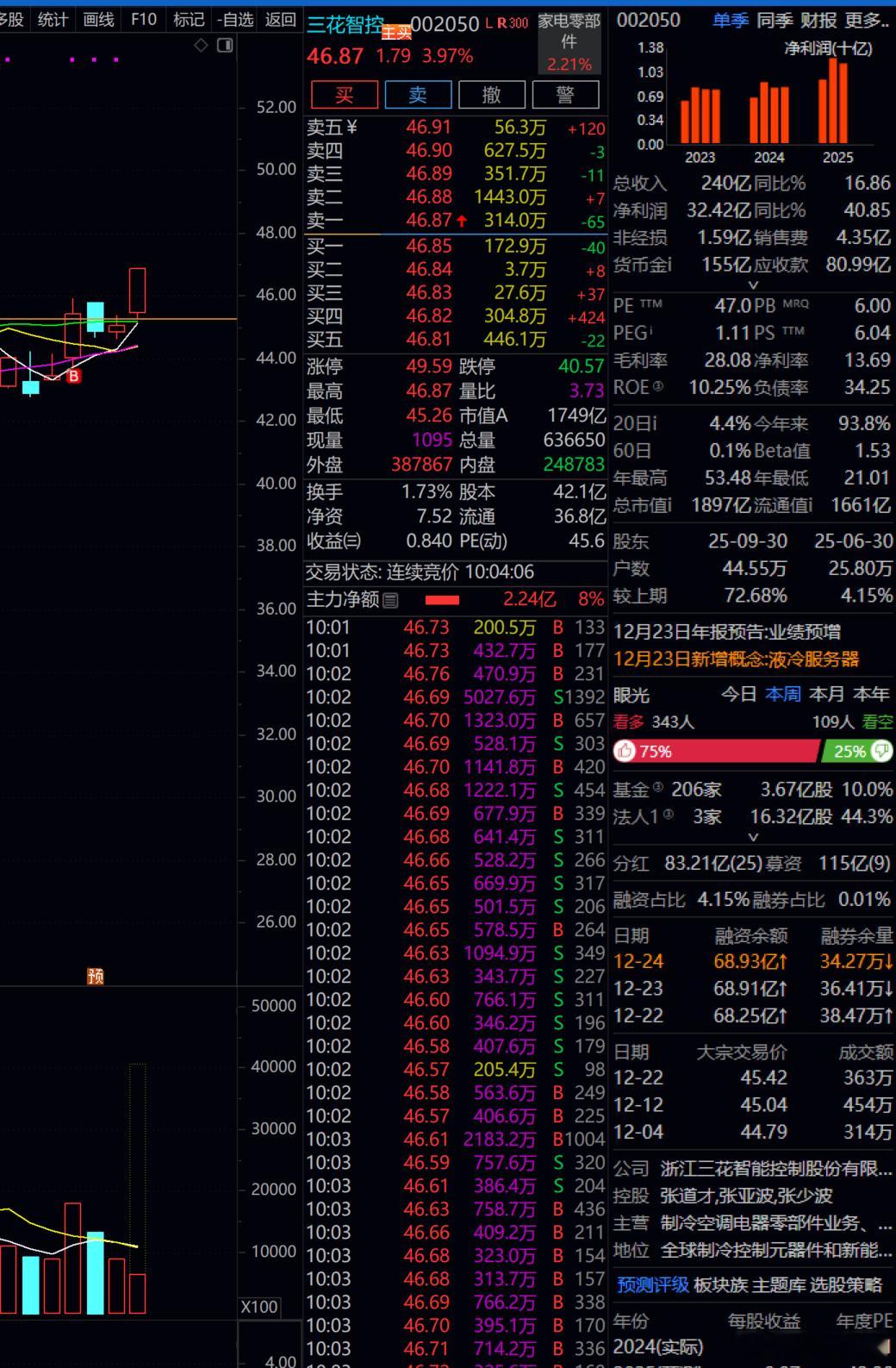Click the blue 卖 sell button
Viewport: 896px width, 1368px height.
[418, 95]
